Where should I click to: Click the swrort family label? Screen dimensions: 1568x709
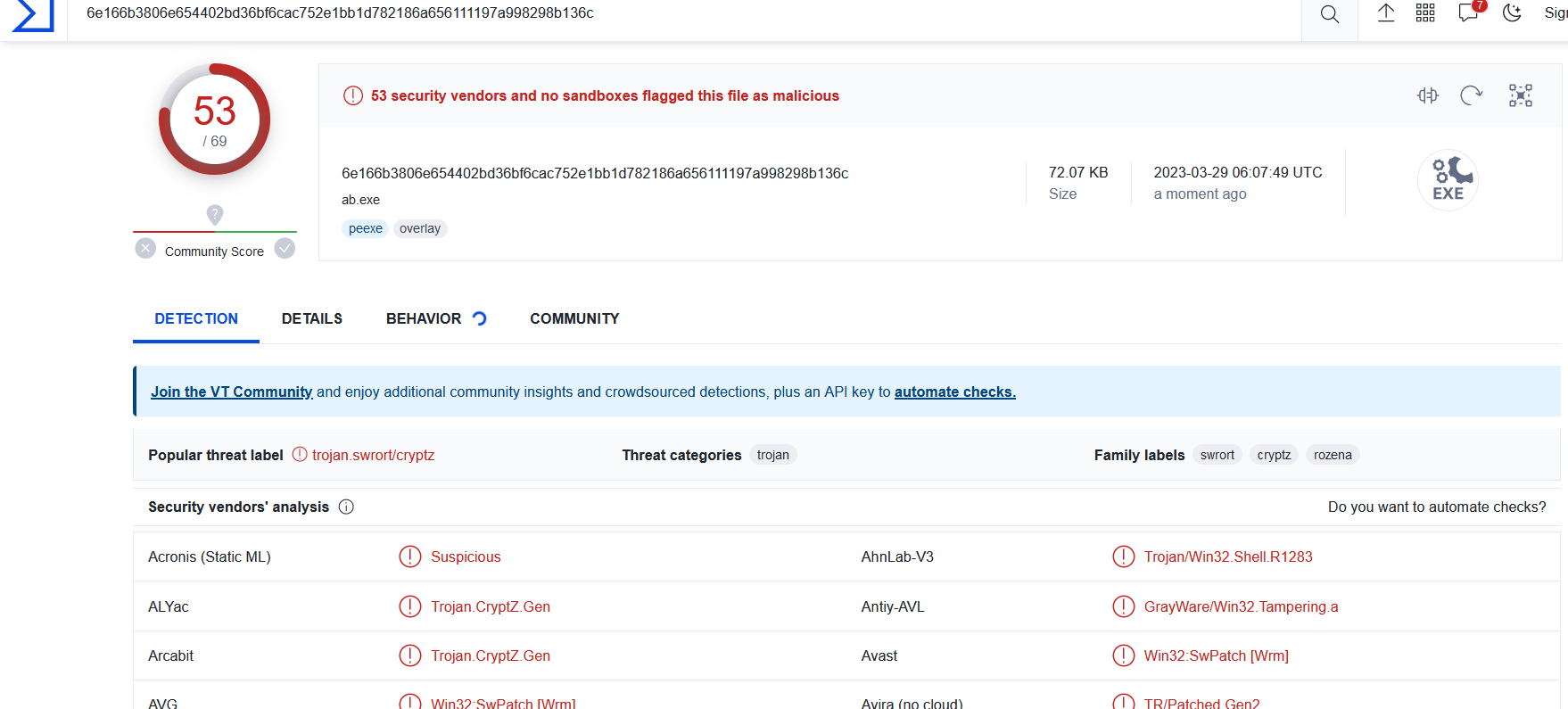tap(1217, 455)
